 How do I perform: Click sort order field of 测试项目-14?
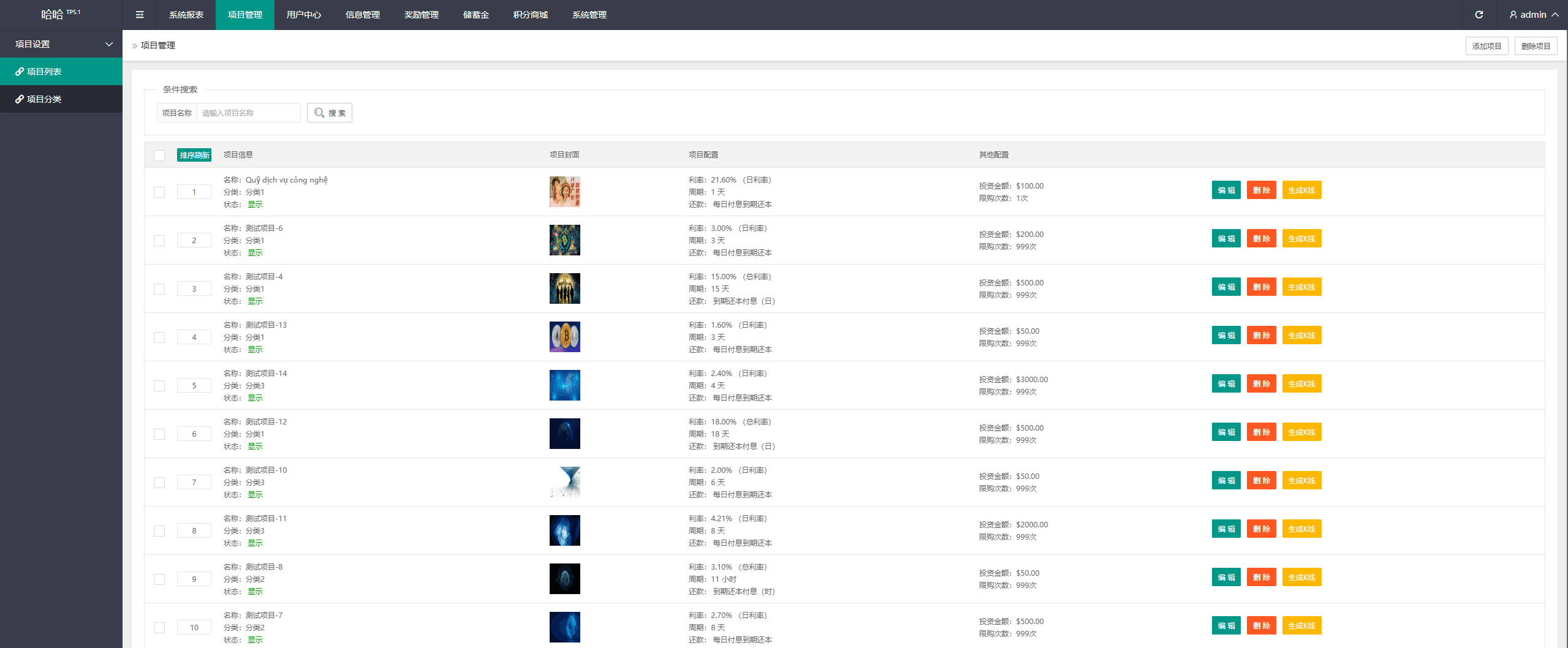[x=194, y=385]
